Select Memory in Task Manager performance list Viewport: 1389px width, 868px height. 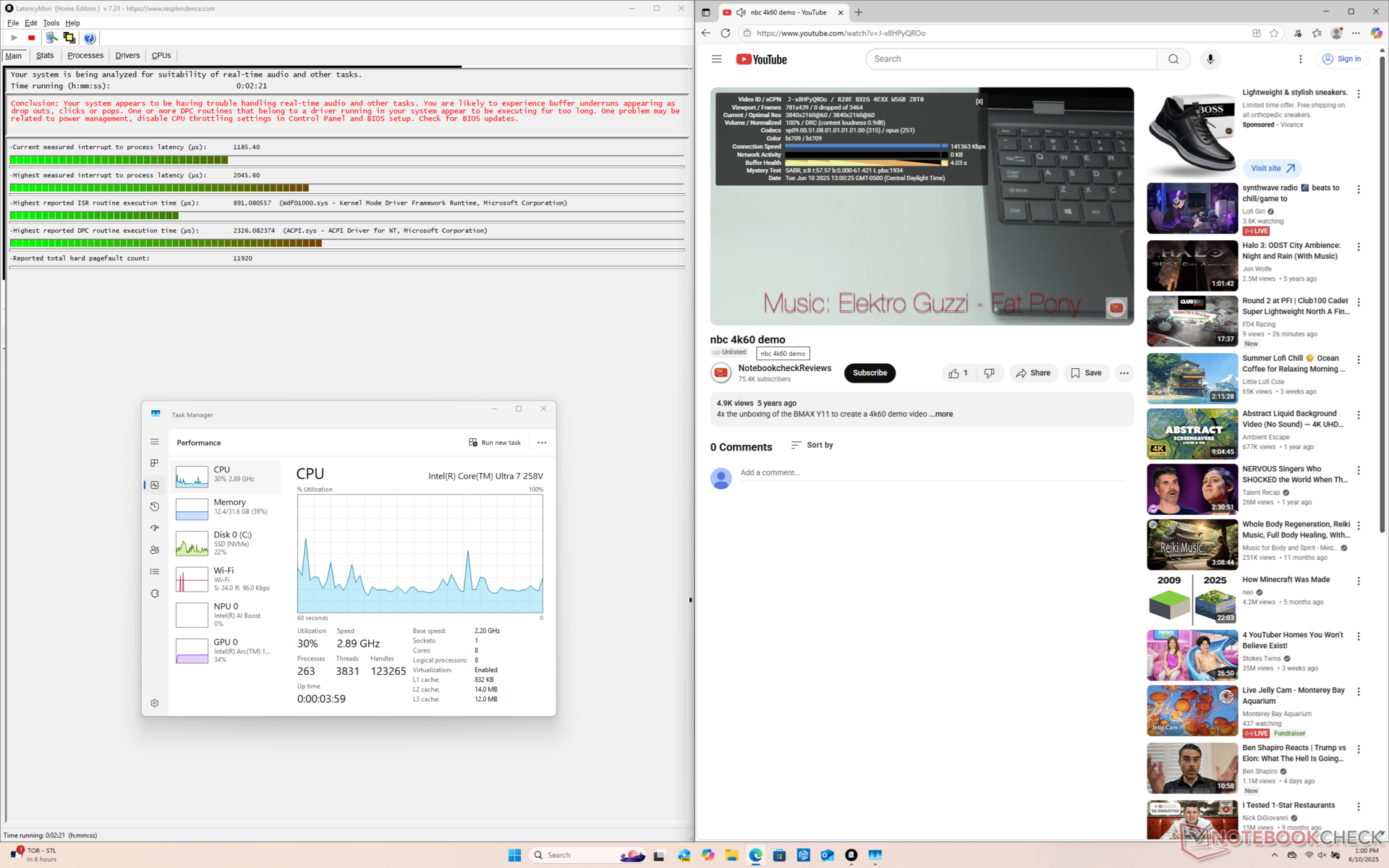click(226, 507)
